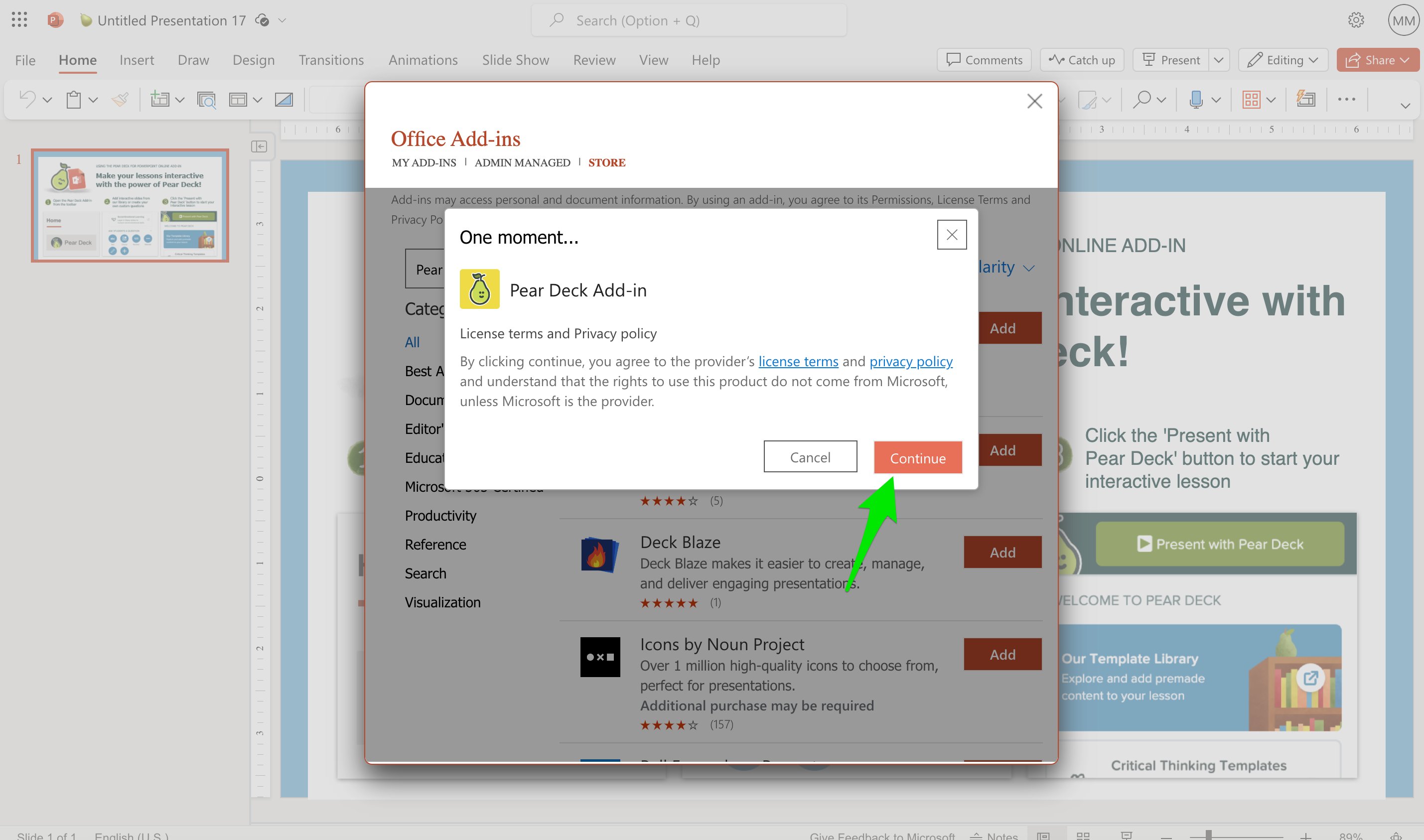Image resolution: width=1424 pixels, height=840 pixels.
Task: Click the Format Painter brush
Action: pos(120,100)
